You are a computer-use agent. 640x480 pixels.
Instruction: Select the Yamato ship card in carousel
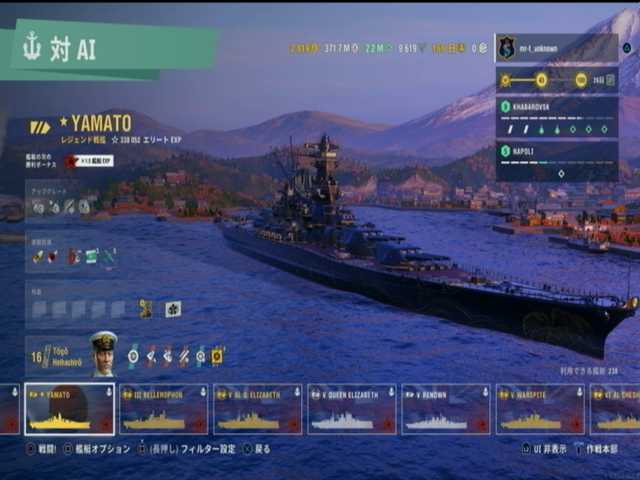tap(69, 409)
